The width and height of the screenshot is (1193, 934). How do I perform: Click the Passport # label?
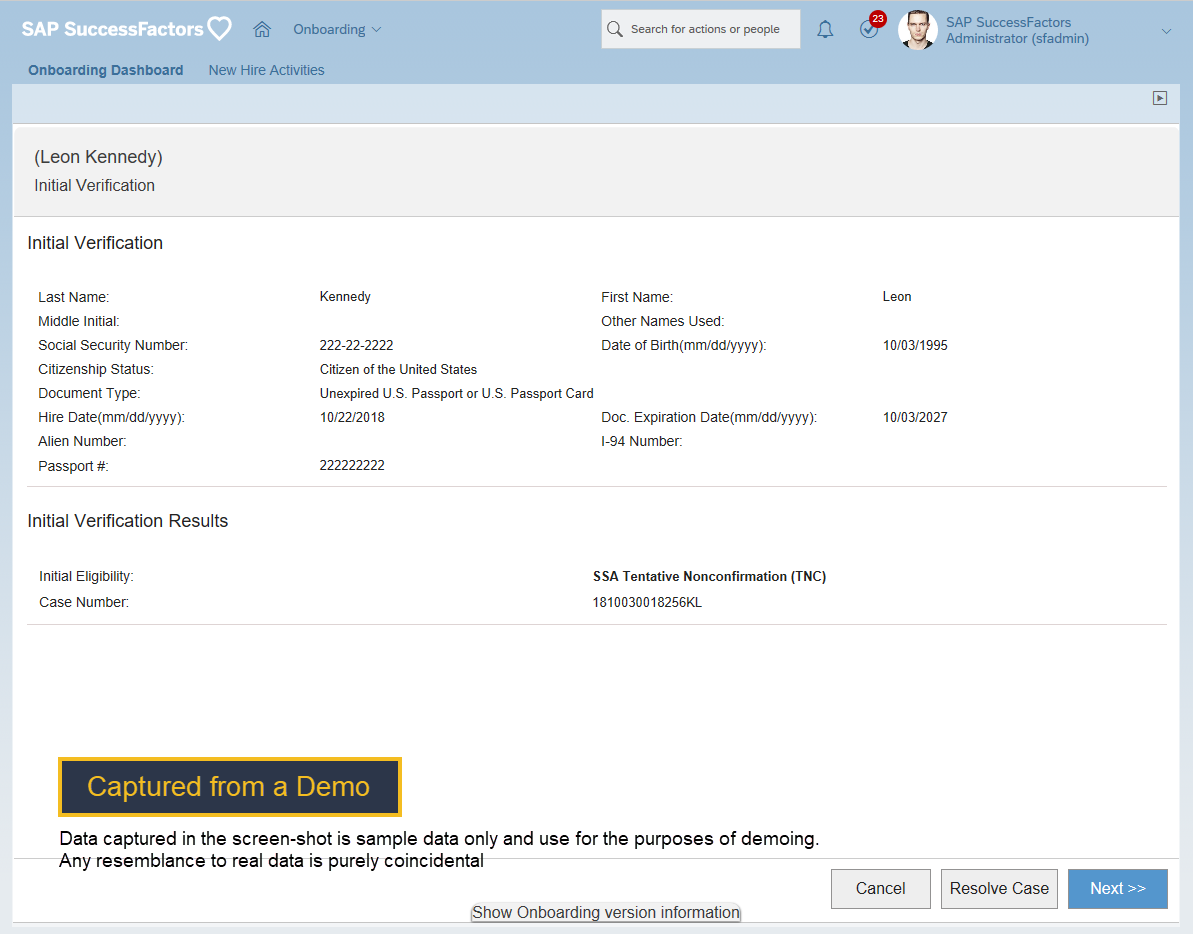coord(74,466)
